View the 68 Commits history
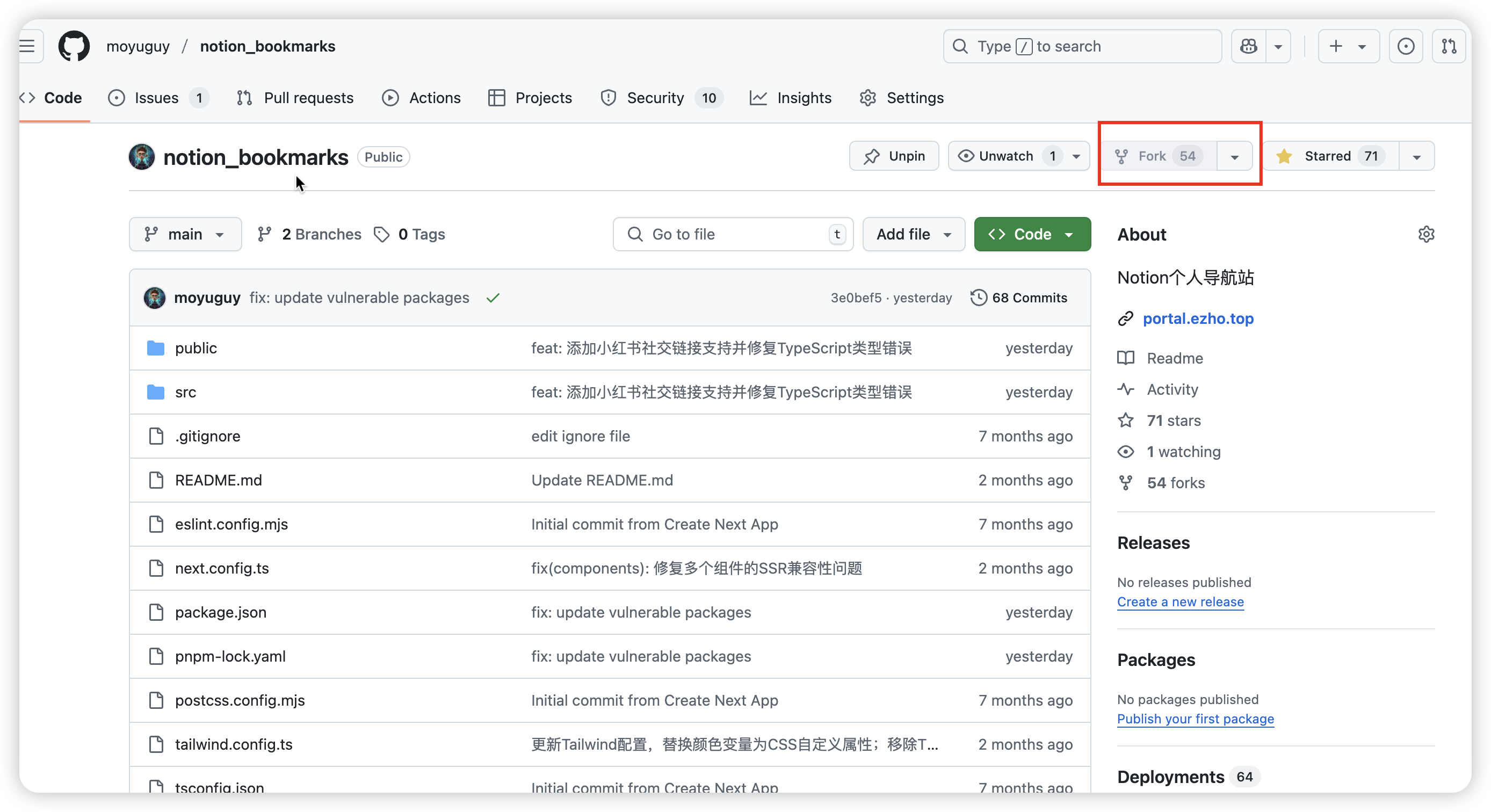Viewport: 1491px width, 812px height. point(1019,298)
